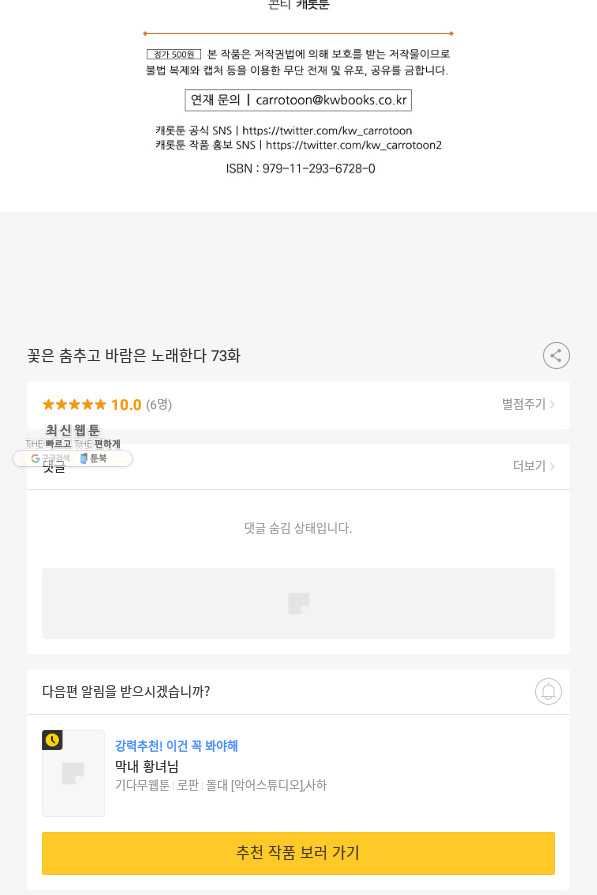The width and height of the screenshot is (597, 895).
Task: Click 강력추천! 이건 꼭 봐야해 link
Action: (176, 745)
